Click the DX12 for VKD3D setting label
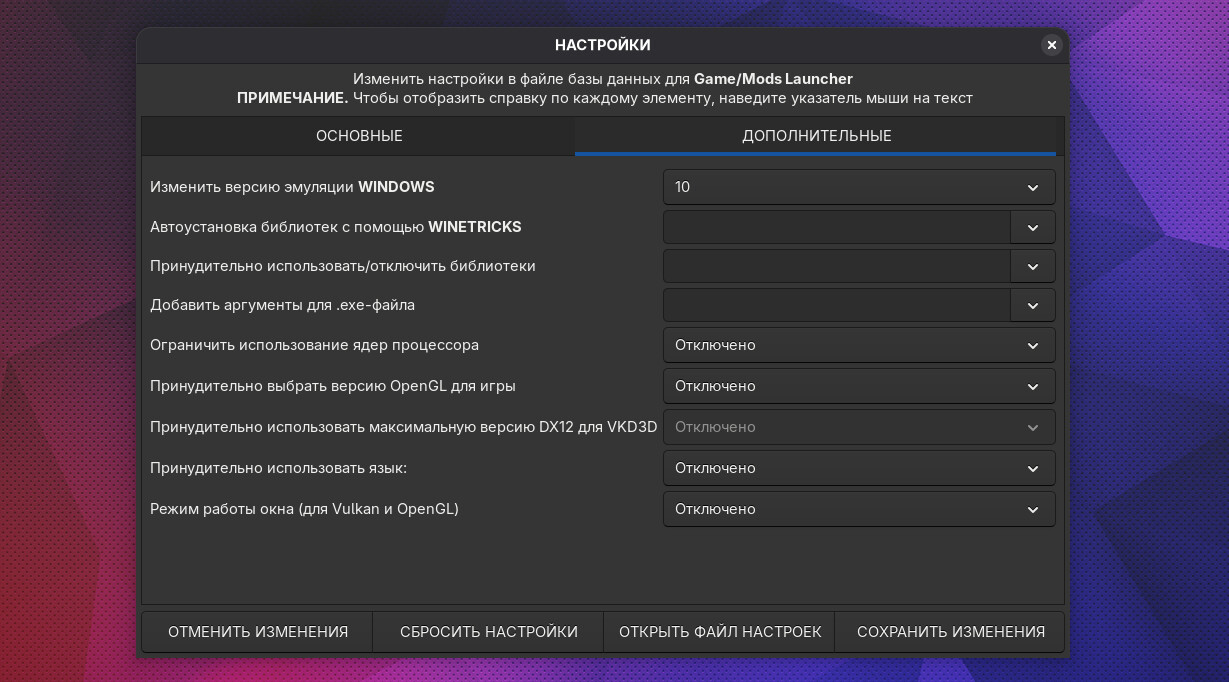This screenshot has width=1229, height=682. (403, 427)
